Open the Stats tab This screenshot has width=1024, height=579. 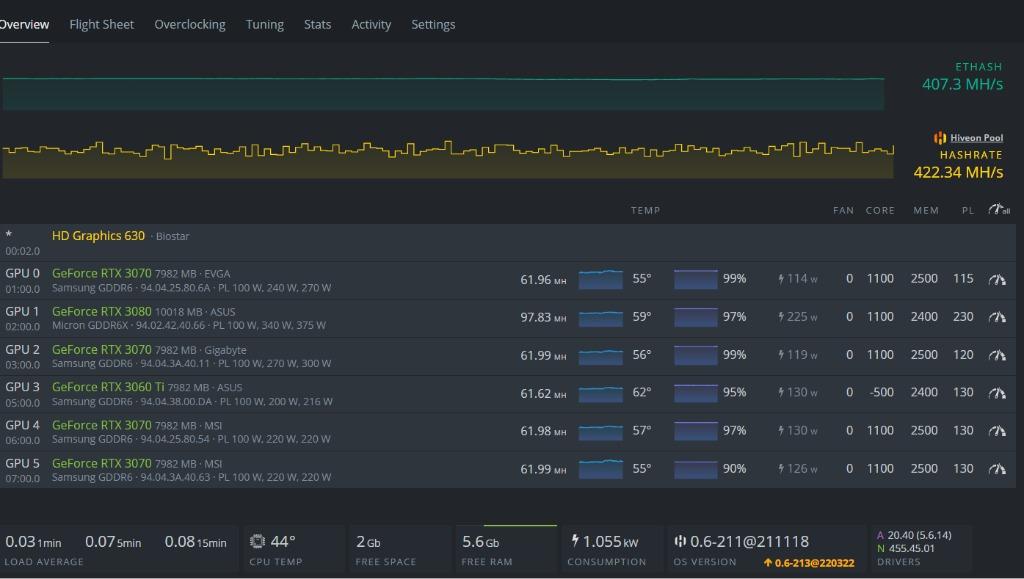317,25
